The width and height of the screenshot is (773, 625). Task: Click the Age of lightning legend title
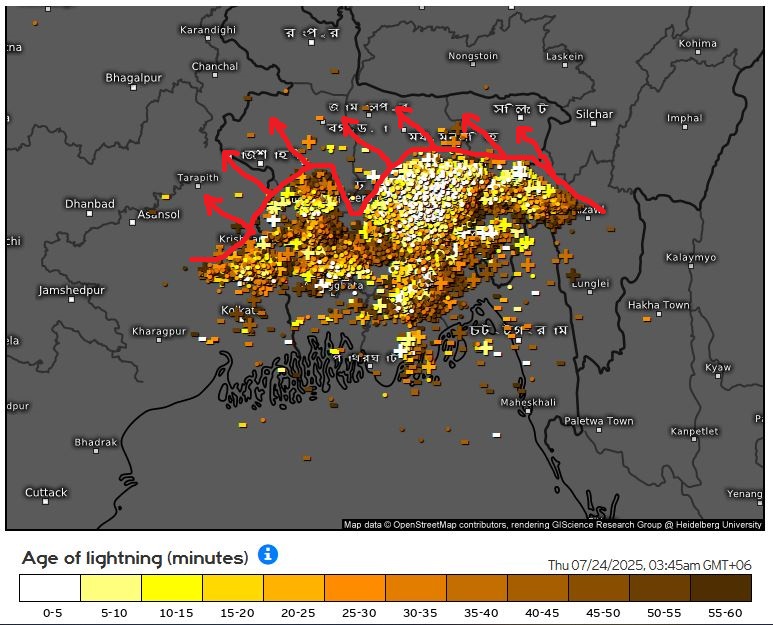[x=134, y=557]
